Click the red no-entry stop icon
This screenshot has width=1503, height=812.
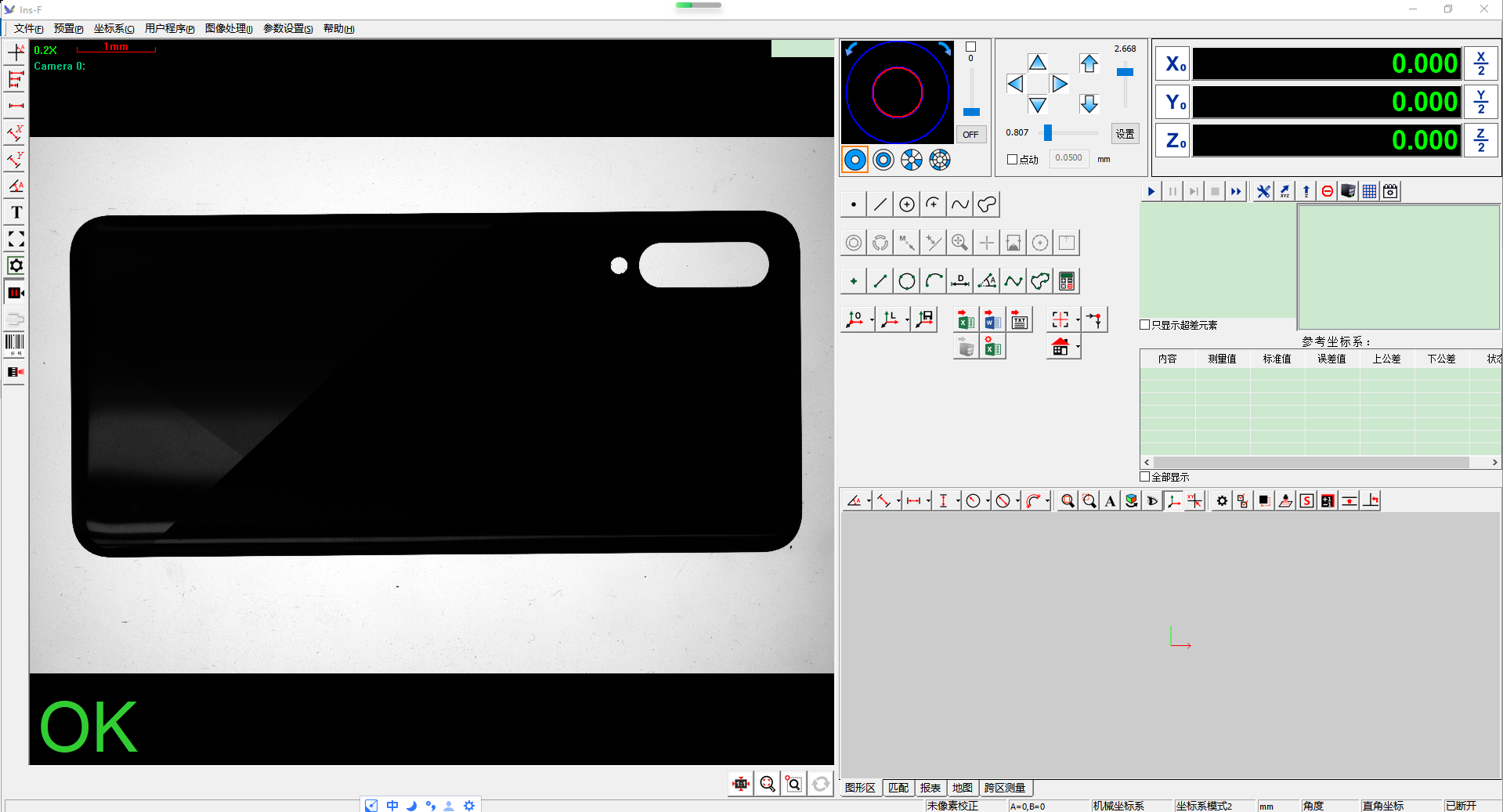(1328, 191)
